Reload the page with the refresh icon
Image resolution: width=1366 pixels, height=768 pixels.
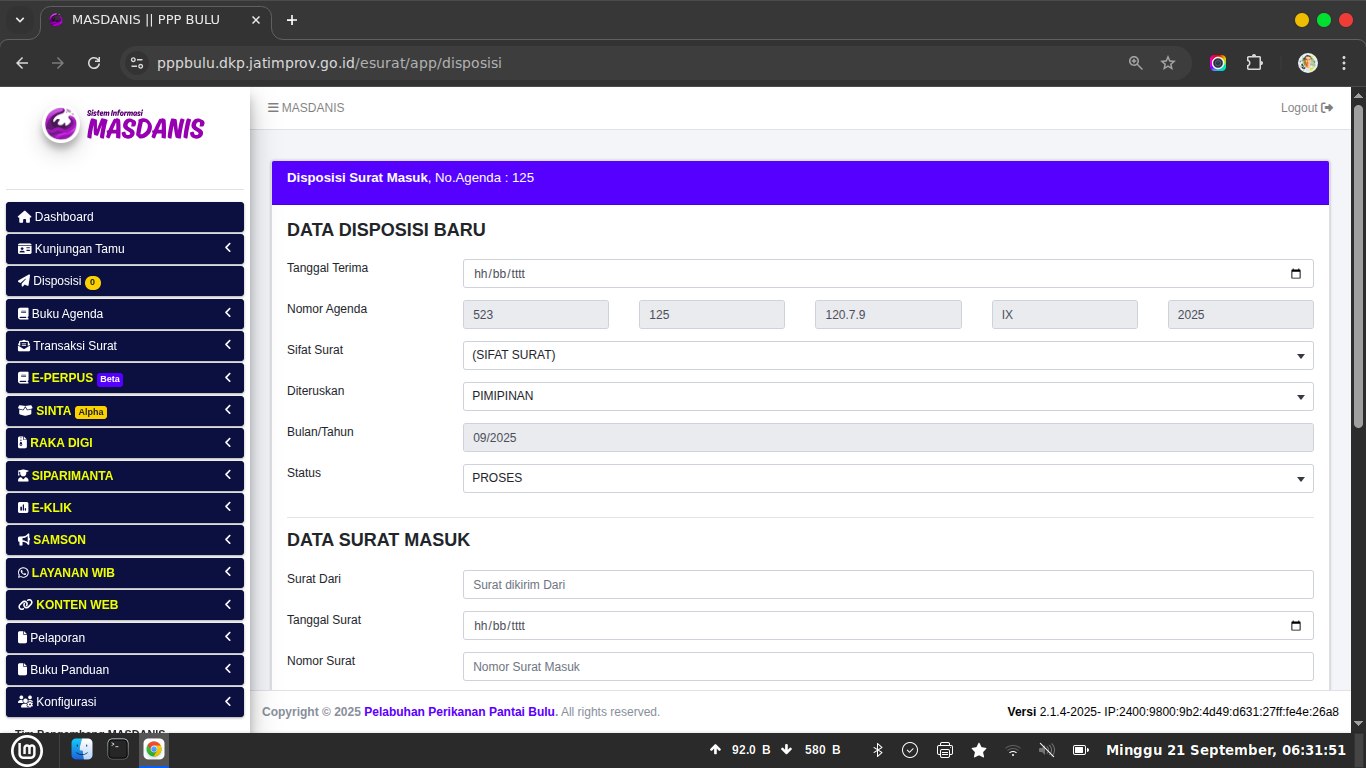click(x=94, y=63)
